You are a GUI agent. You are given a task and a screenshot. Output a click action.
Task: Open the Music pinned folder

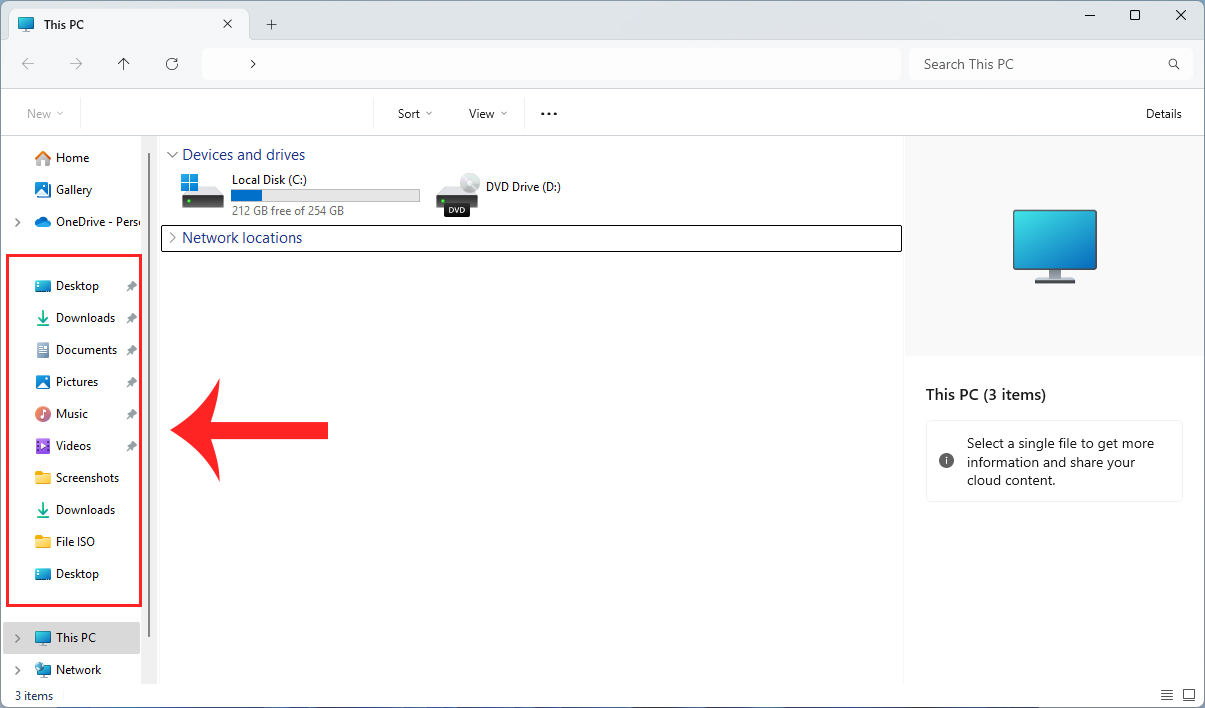point(71,413)
